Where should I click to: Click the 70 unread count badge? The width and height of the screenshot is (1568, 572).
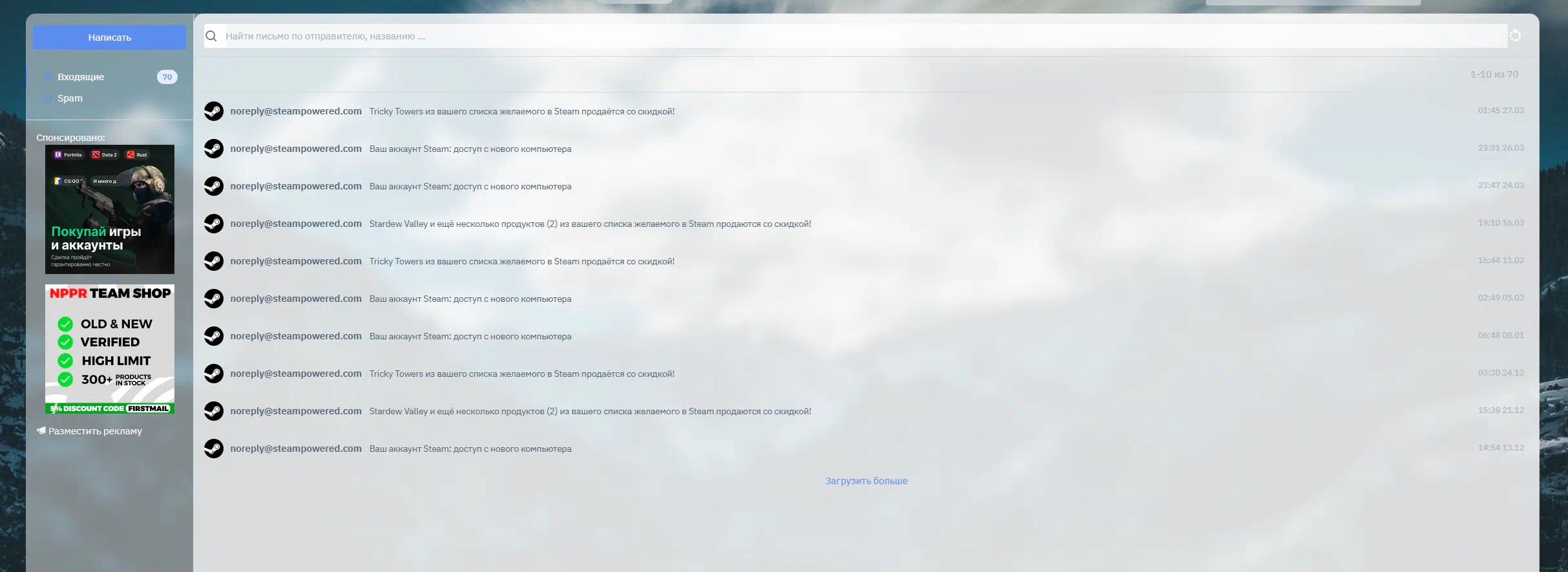tap(167, 77)
